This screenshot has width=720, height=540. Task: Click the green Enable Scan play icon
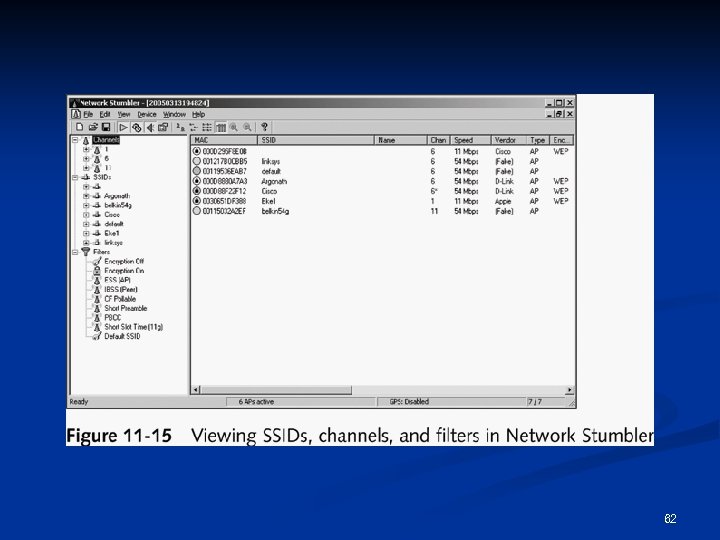click(123, 127)
